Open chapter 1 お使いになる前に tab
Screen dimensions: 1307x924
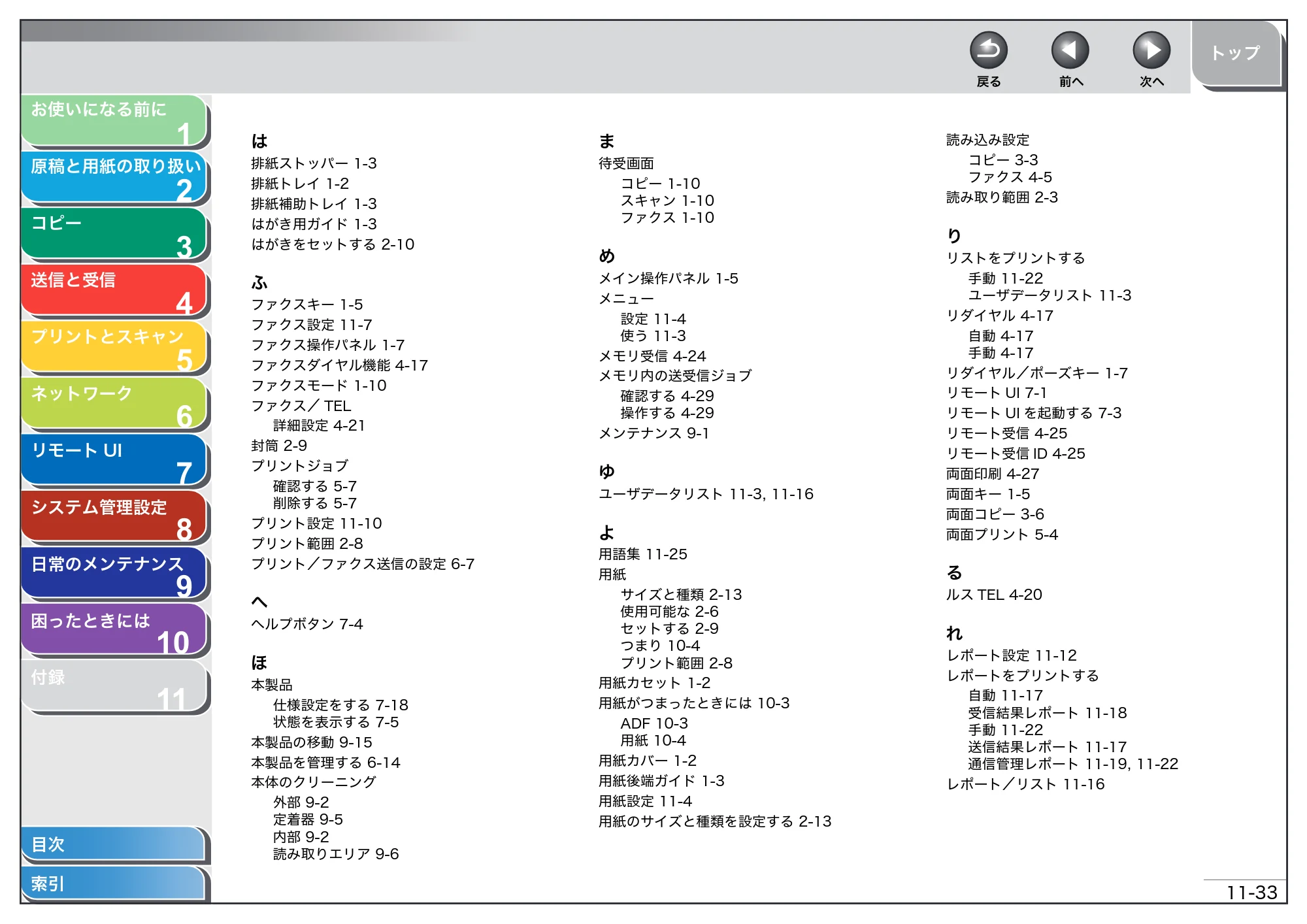114,121
